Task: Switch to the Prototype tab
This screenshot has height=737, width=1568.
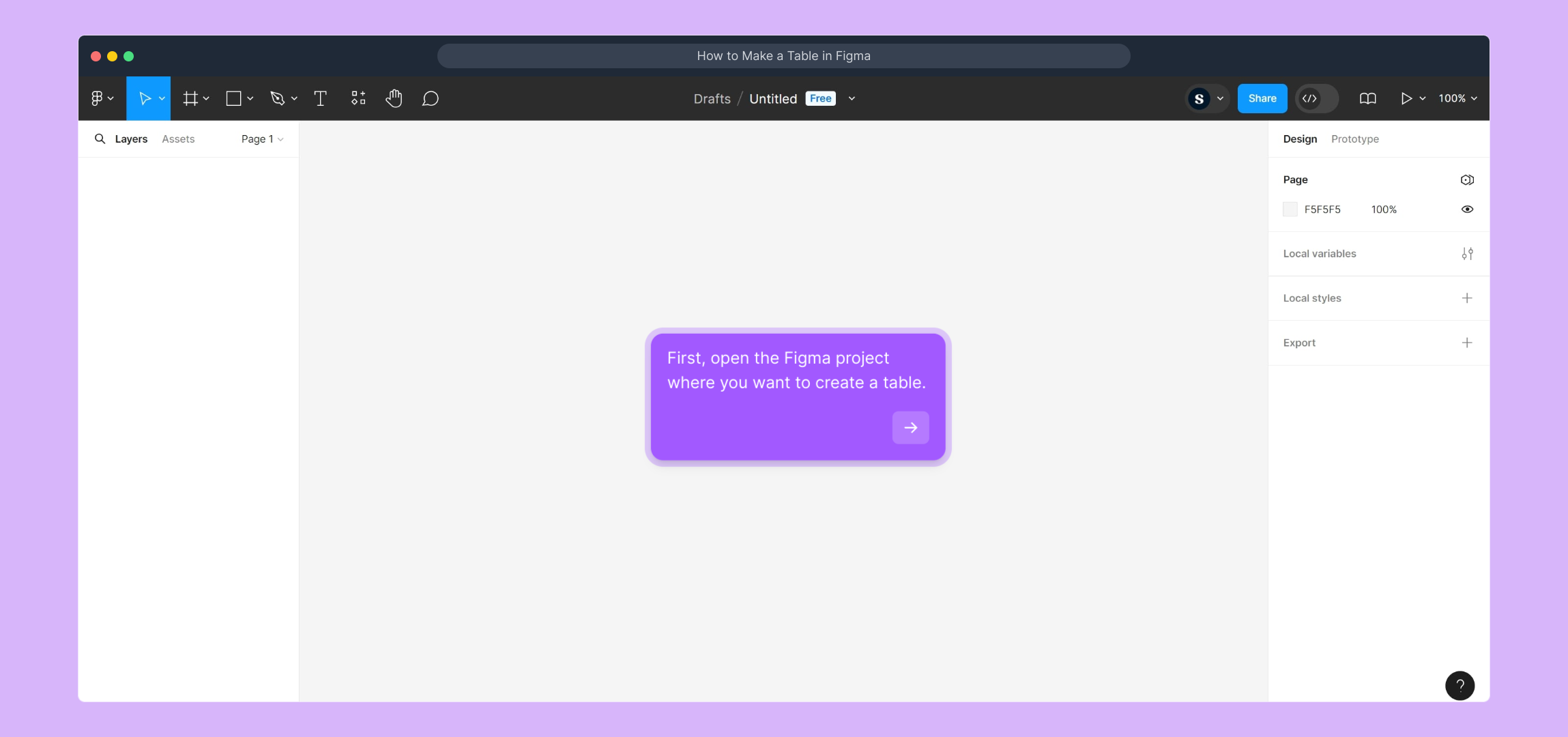Action: tap(1354, 139)
